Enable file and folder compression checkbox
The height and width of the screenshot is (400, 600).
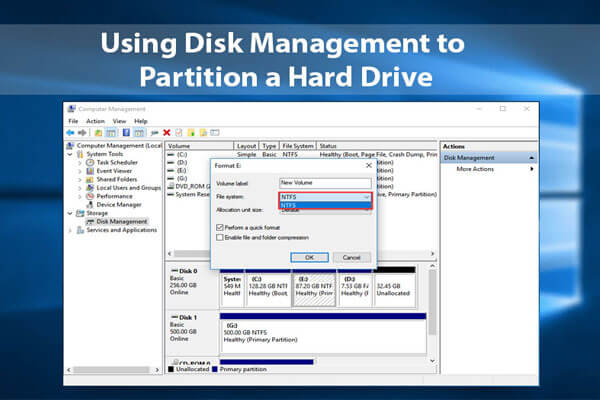[220, 238]
